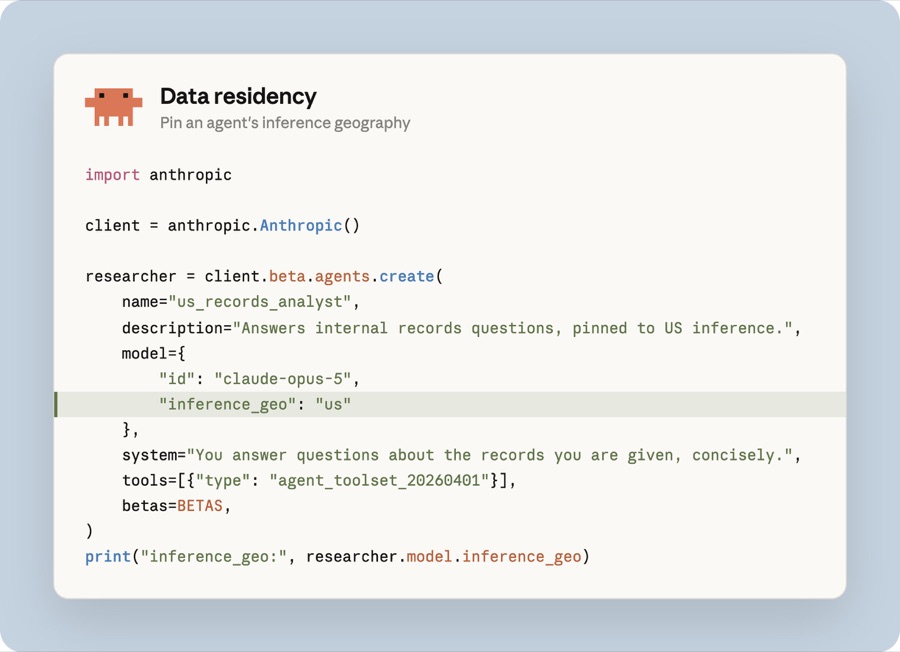The width and height of the screenshot is (900, 652).
Task: Click the description string text
Action: tap(513, 328)
